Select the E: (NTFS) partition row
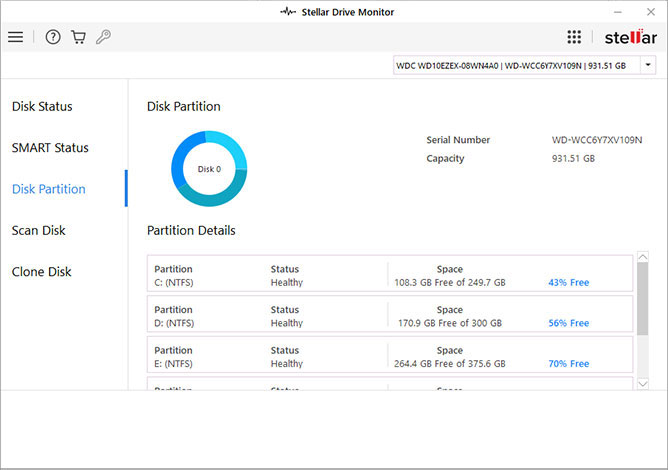 click(x=390, y=355)
